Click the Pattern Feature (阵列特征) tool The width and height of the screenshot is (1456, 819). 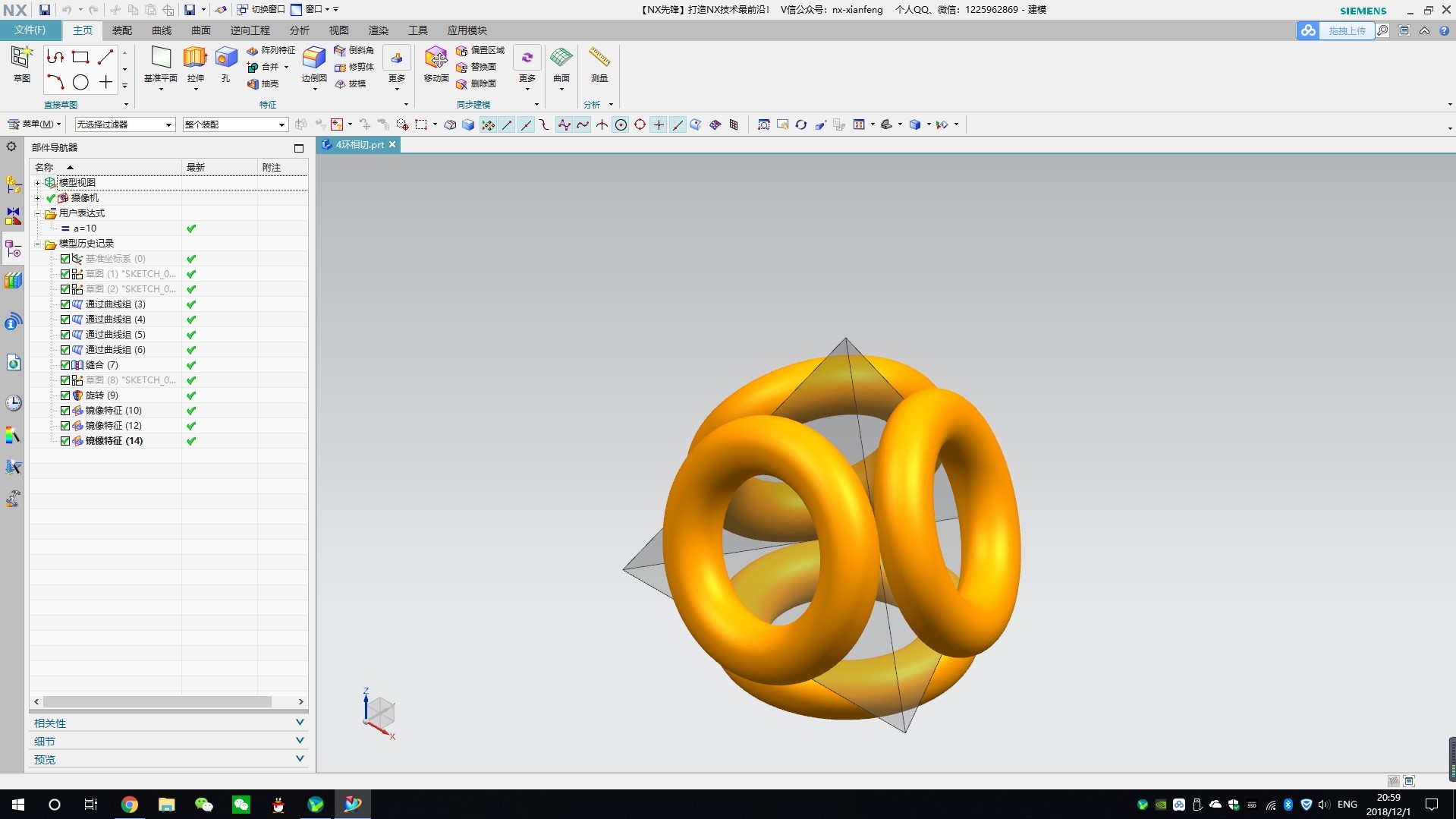(x=271, y=50)
